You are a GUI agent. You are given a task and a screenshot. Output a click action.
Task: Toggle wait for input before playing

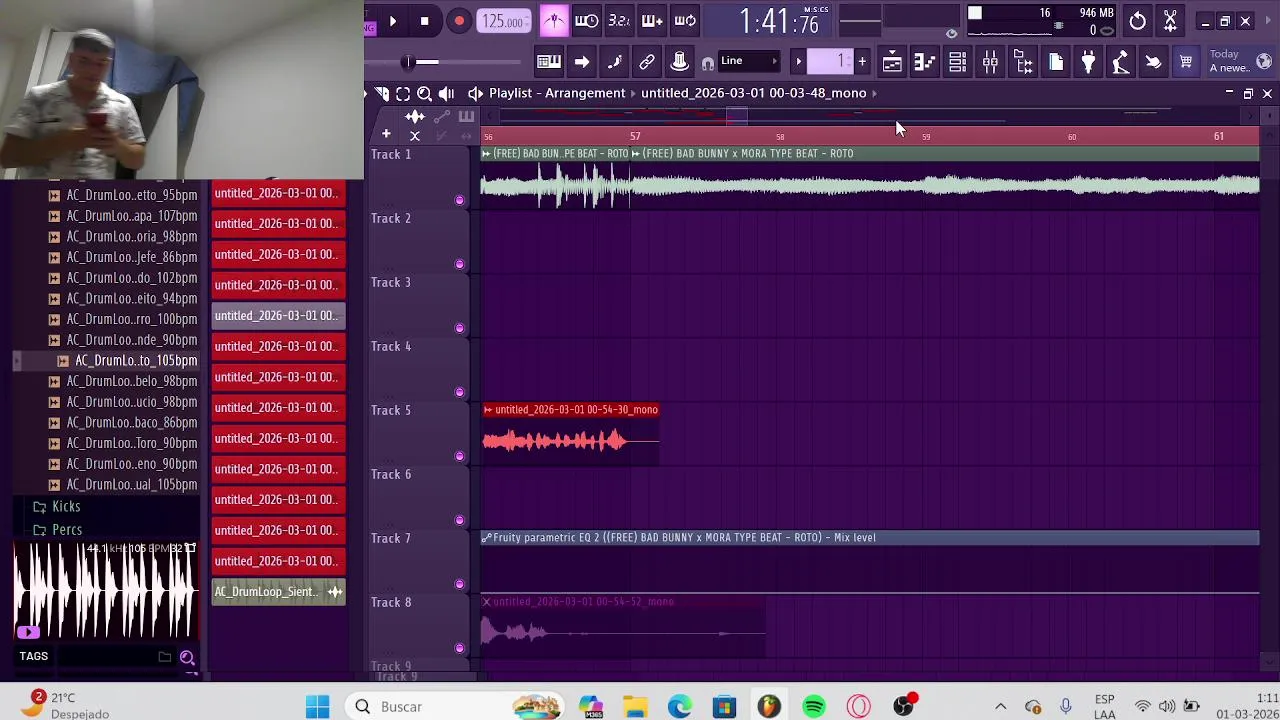pyautogui.click(x=587, y=21)
